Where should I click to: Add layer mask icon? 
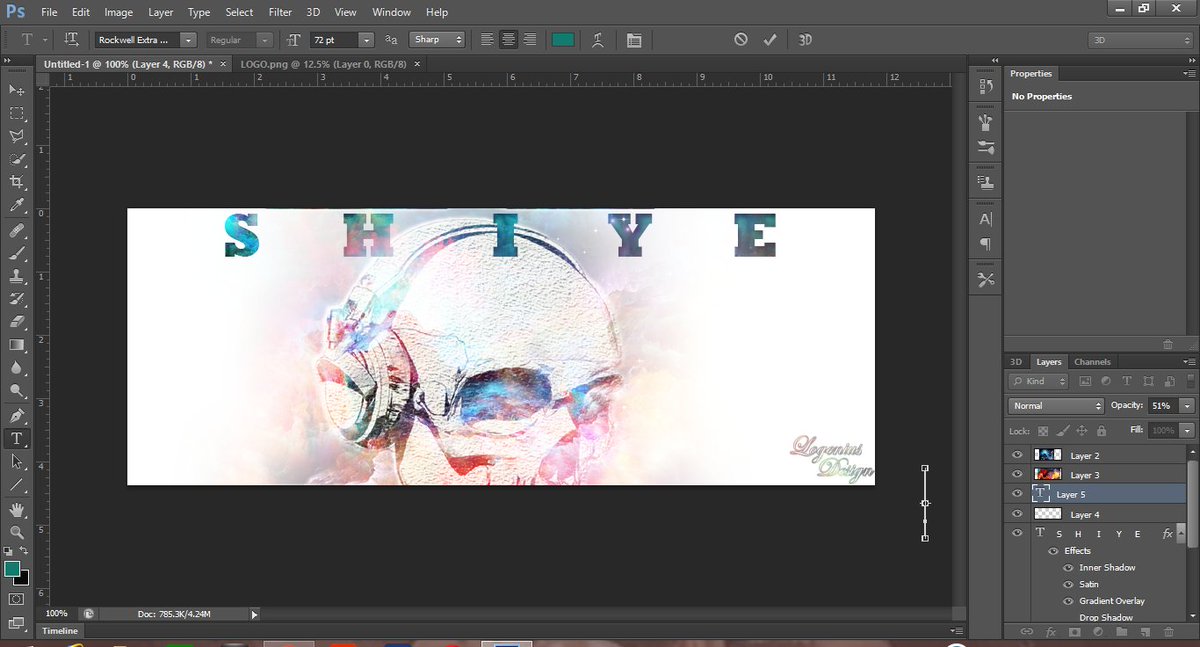[1075, 632]
